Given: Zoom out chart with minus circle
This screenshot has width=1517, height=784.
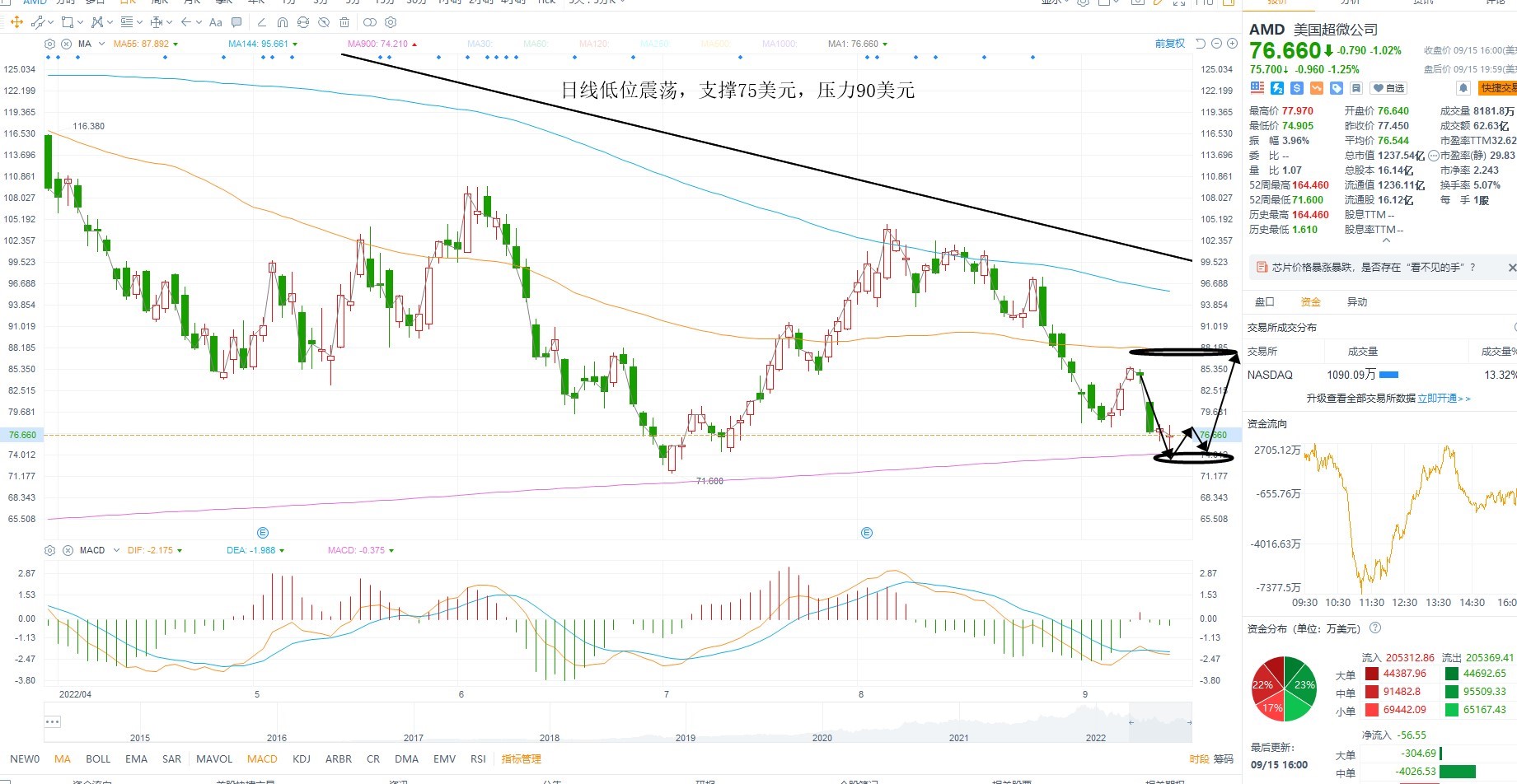Looking at the screenshot, I should tap(1216, 43).
